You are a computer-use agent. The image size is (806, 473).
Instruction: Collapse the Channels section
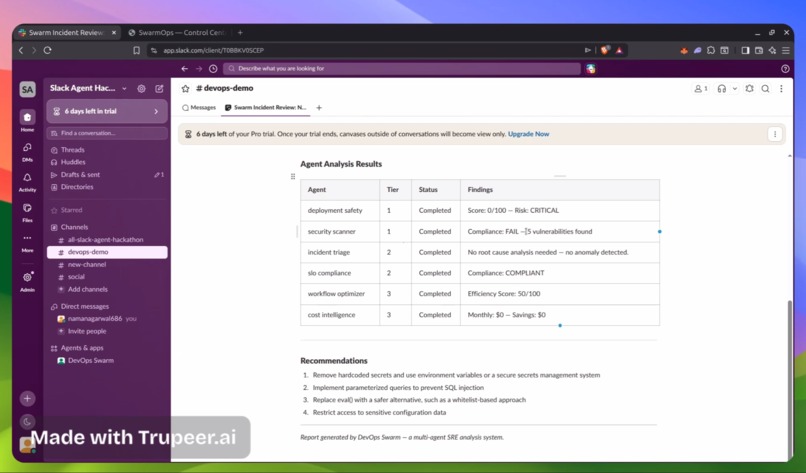point(75,227)
